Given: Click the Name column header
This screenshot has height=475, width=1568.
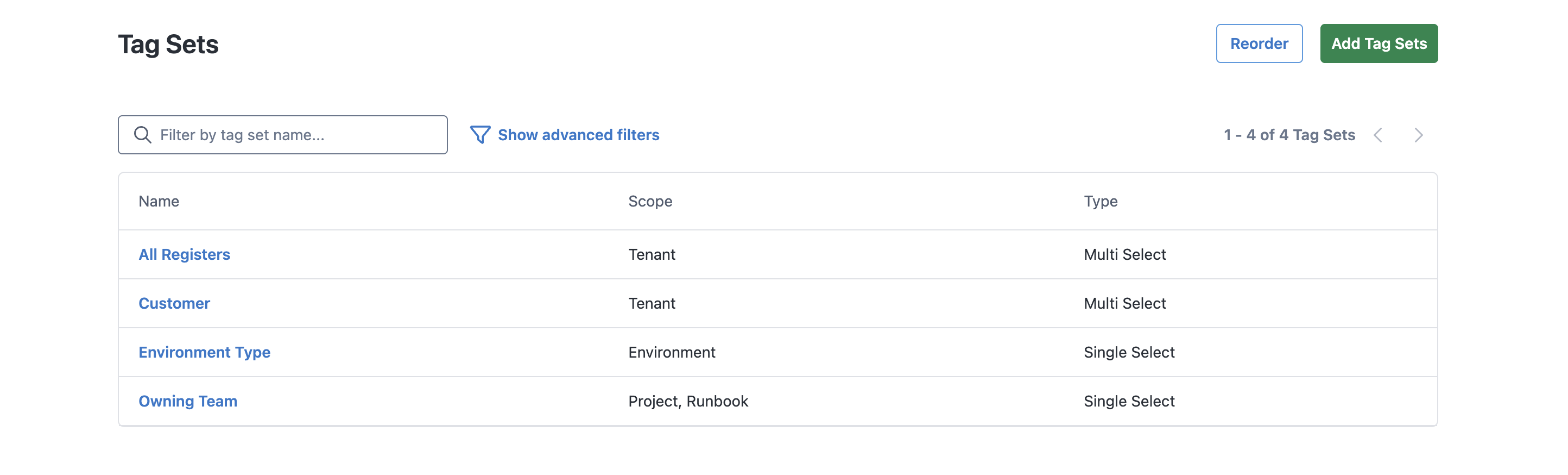Looking at the screenshot, I should [158, 202].
